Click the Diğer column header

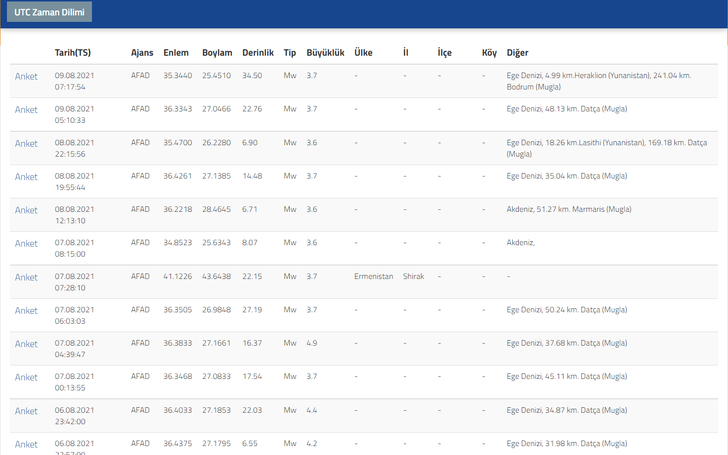point(518,52)
